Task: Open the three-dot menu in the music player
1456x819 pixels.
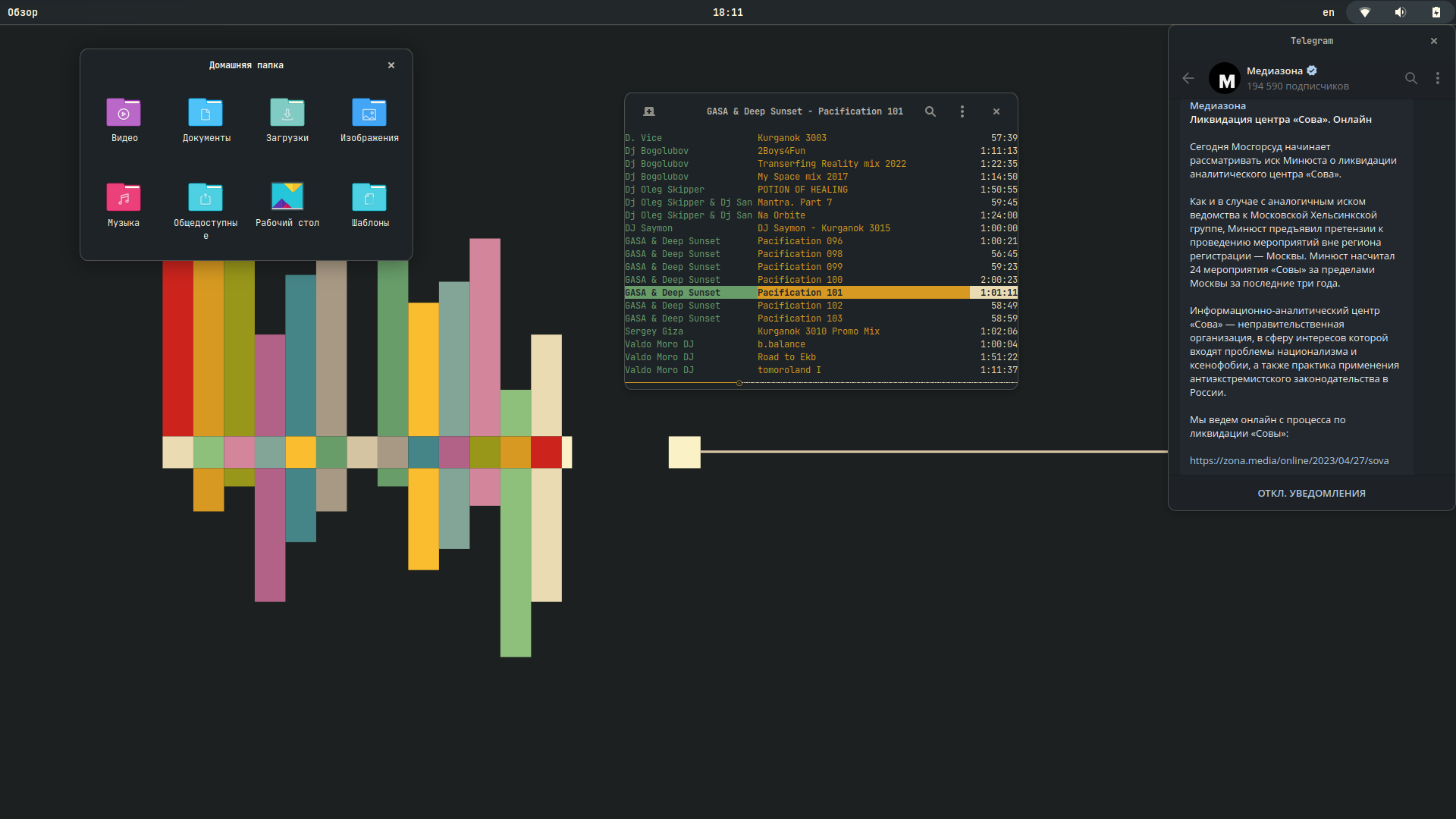Action: (961, 111)
